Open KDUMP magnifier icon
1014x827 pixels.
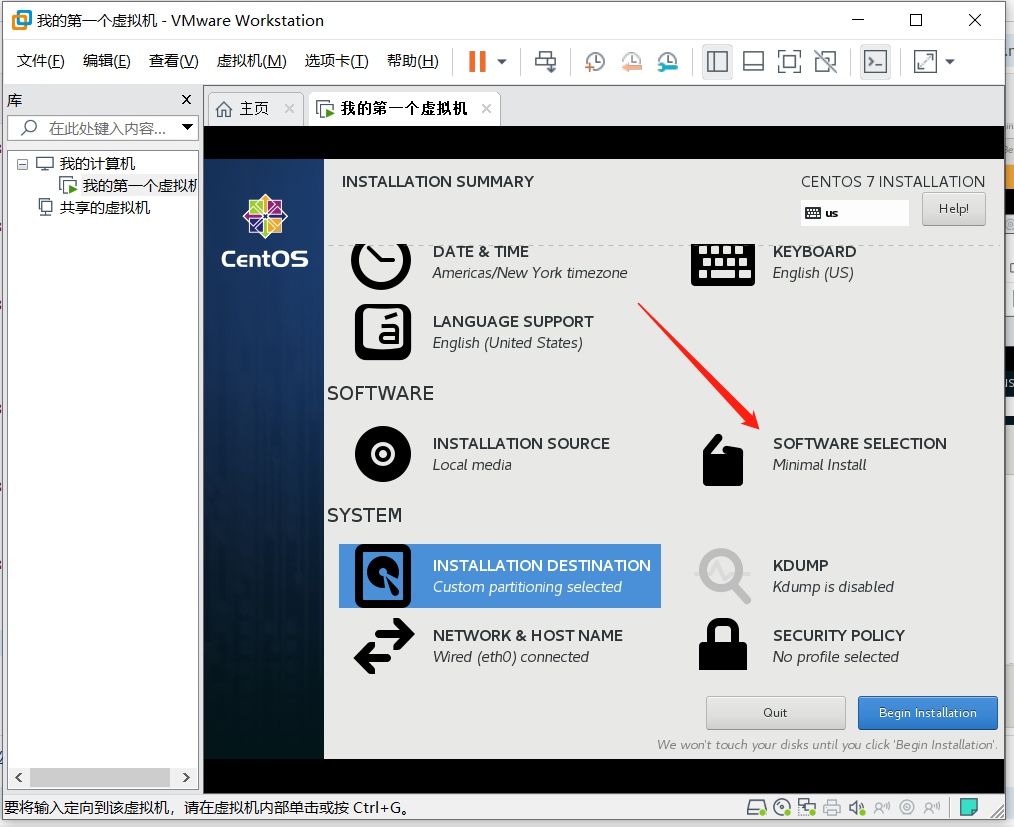(x=723, y=575)
